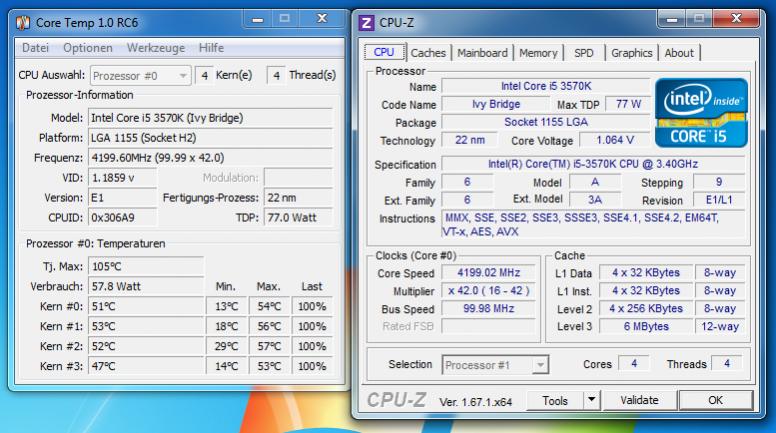Click Kern #2 max temperature 57°C
Image resolution: width=776 pixels, height=433 pixels.
point(269,346)
